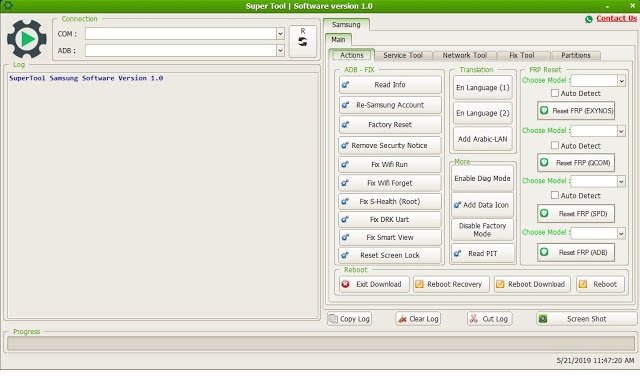640x376 pixels.
Task: Click the Enable Diag Mode button
Action: tap(482, 178)
